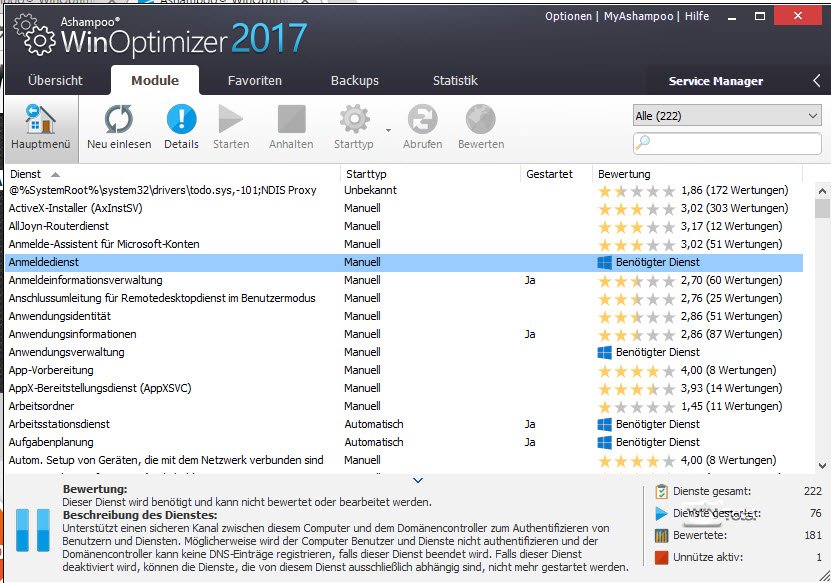Click the Bewertete statistics icon
The image size is (831, 583).
pyautogui.click(x=661, y=535)
